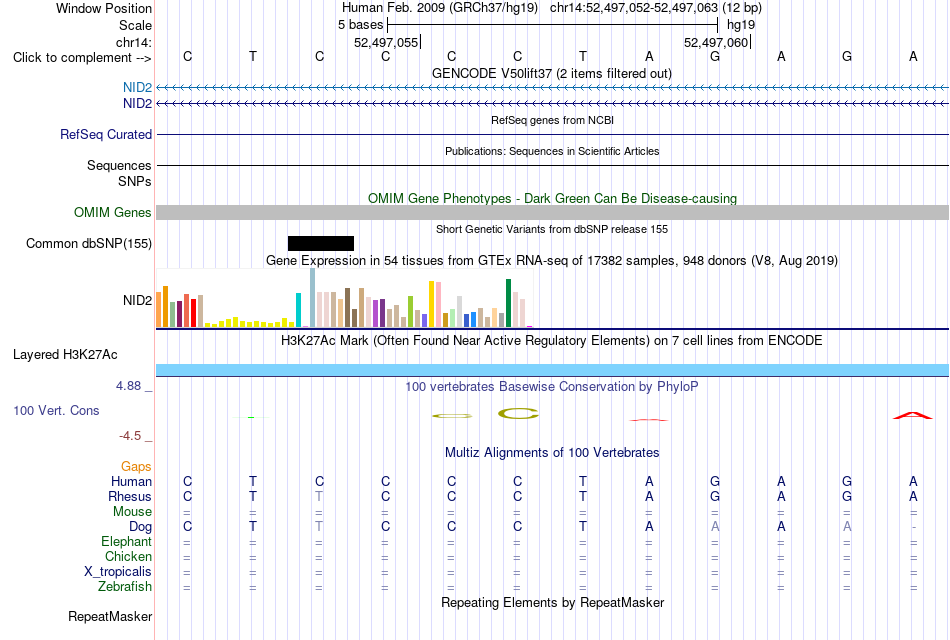Click GENCODE V50lift37 track title
950x640 pixels.
click(x=552, y=73)
